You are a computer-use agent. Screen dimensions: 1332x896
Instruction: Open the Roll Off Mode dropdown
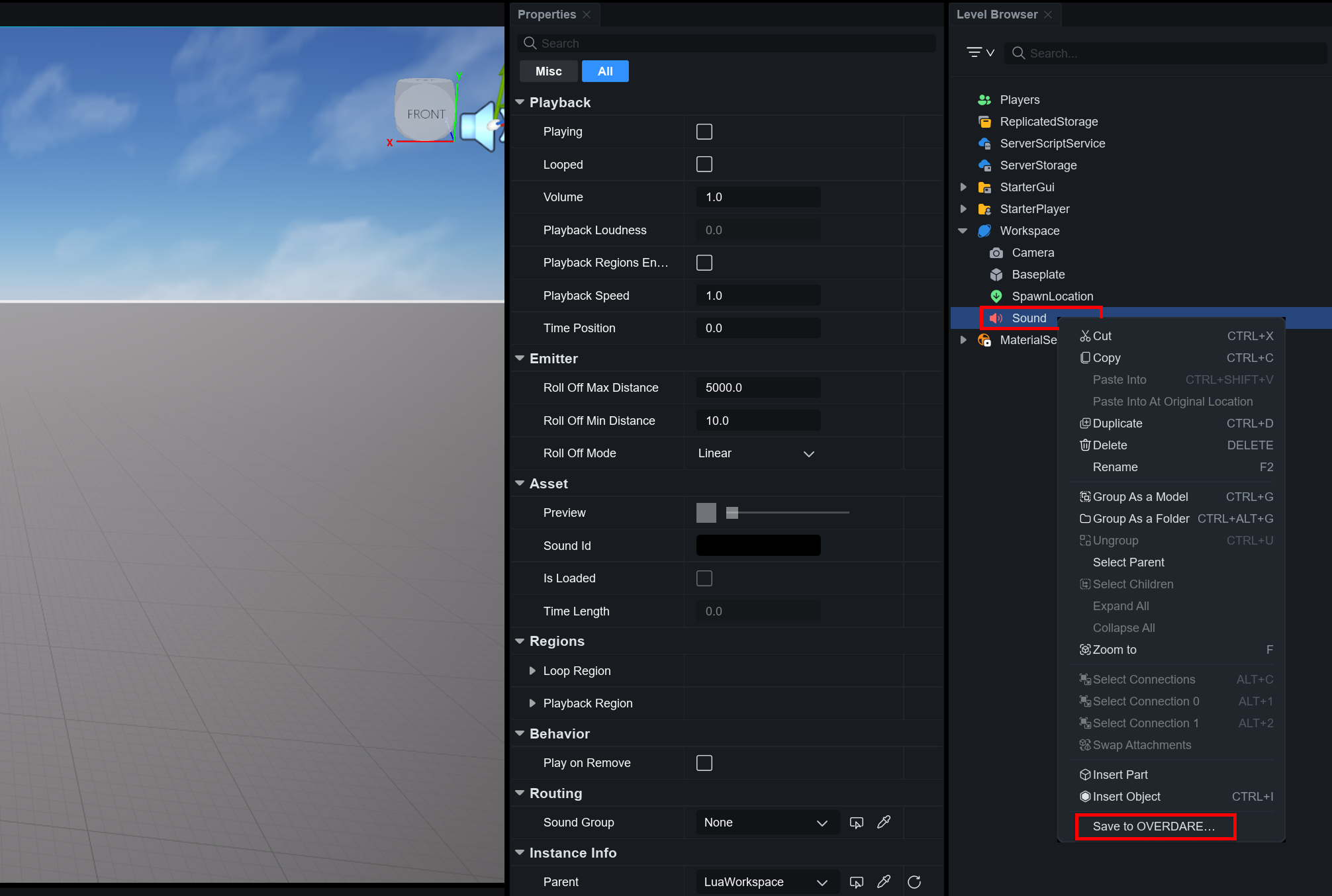tap(756, 453)
